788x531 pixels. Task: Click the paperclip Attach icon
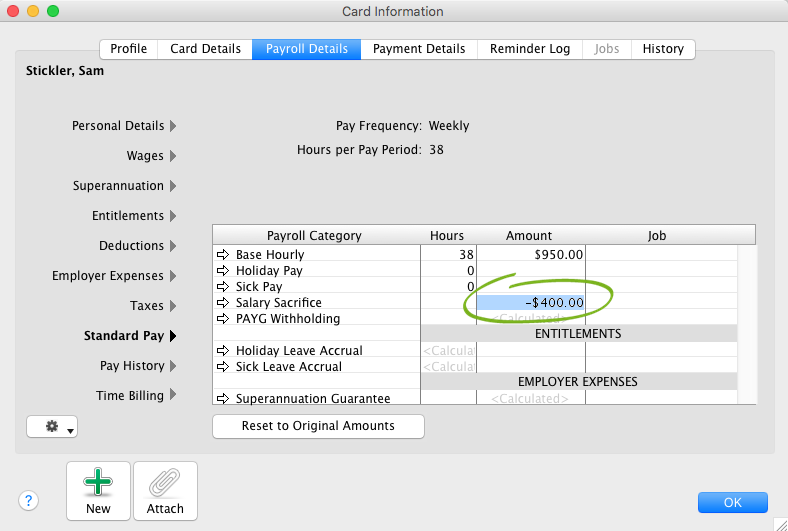click(x=165, y=485)
